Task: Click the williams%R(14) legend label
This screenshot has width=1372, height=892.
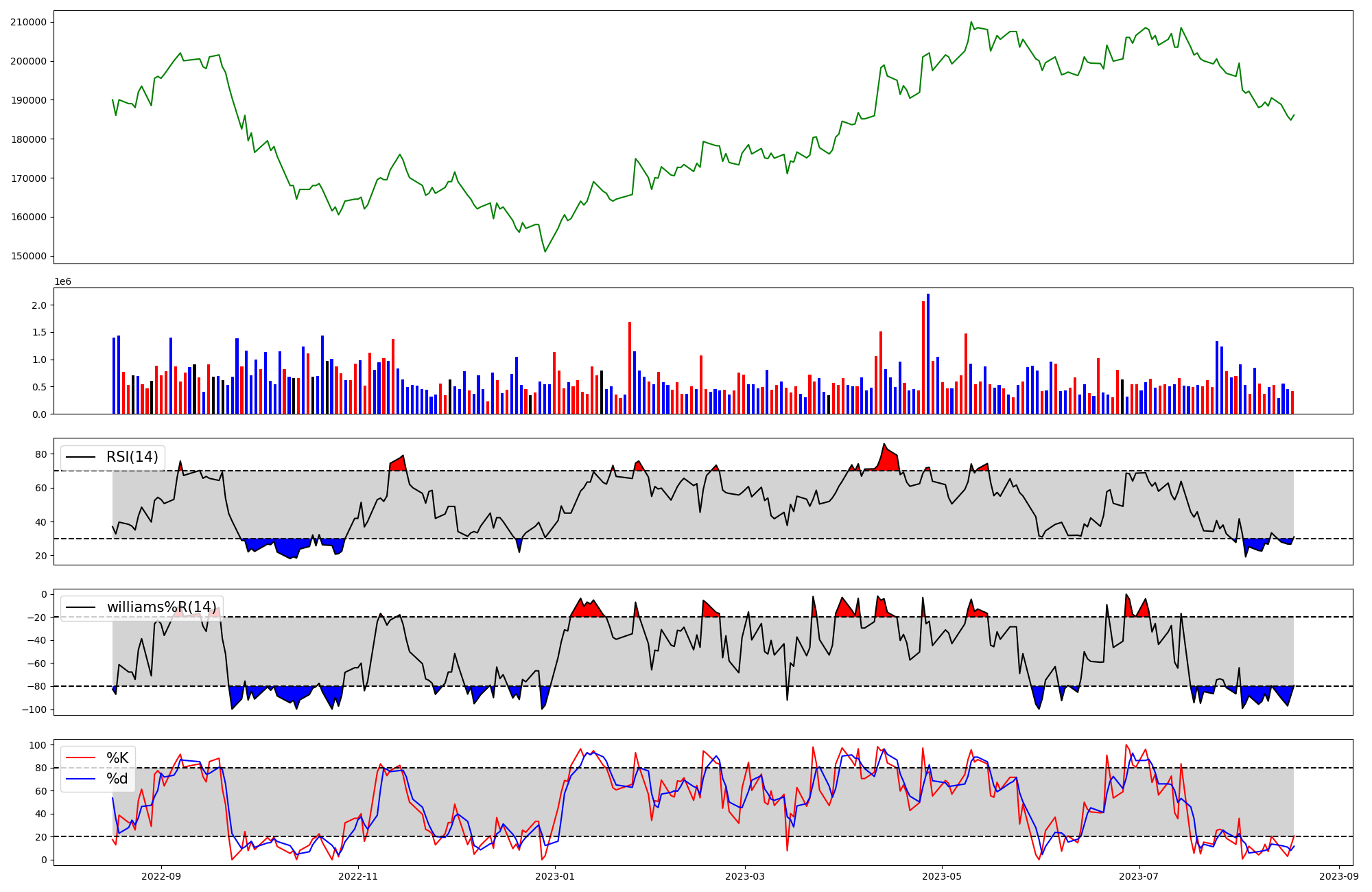Action: 161,607
